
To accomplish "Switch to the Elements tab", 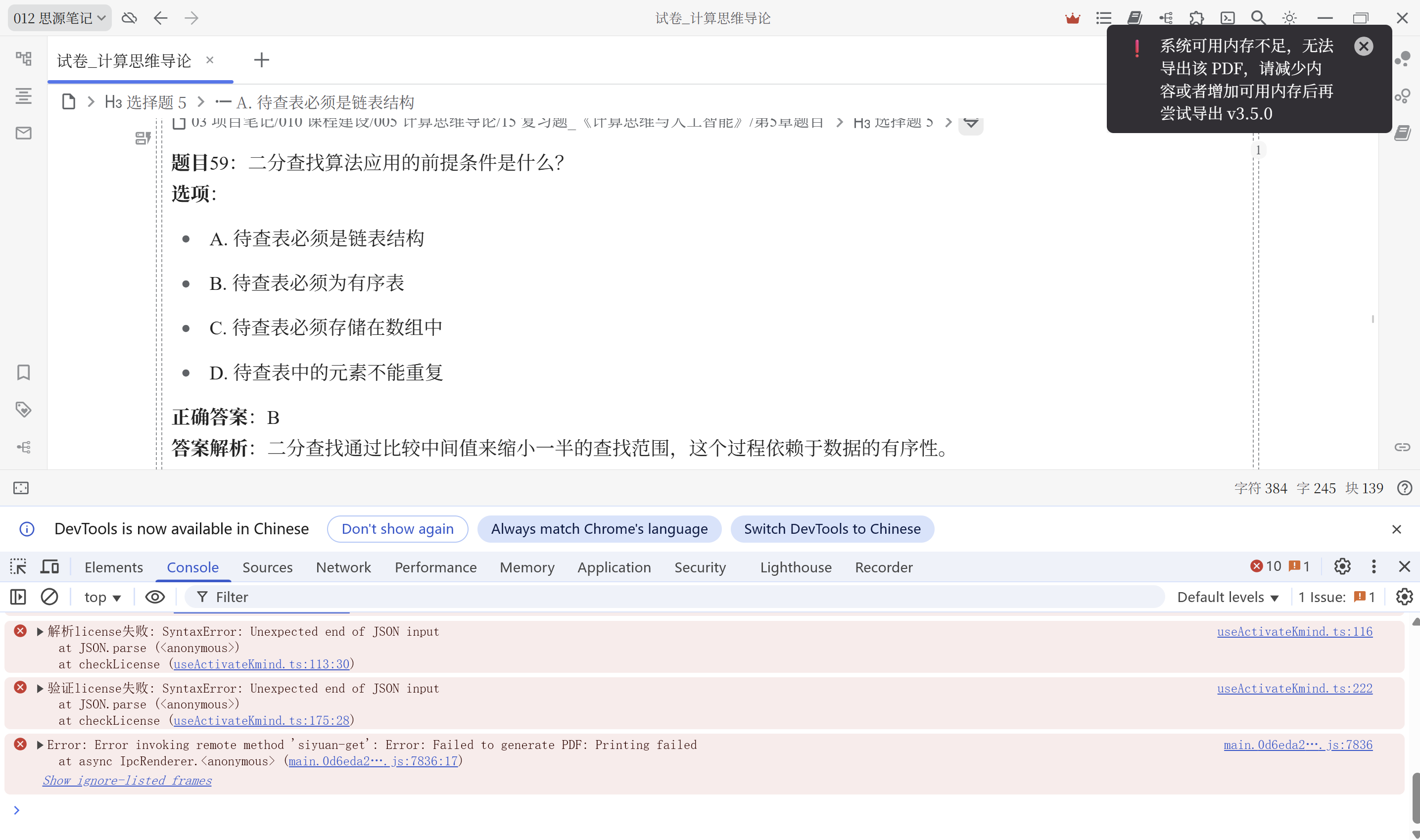I will [x=113, y=567].
